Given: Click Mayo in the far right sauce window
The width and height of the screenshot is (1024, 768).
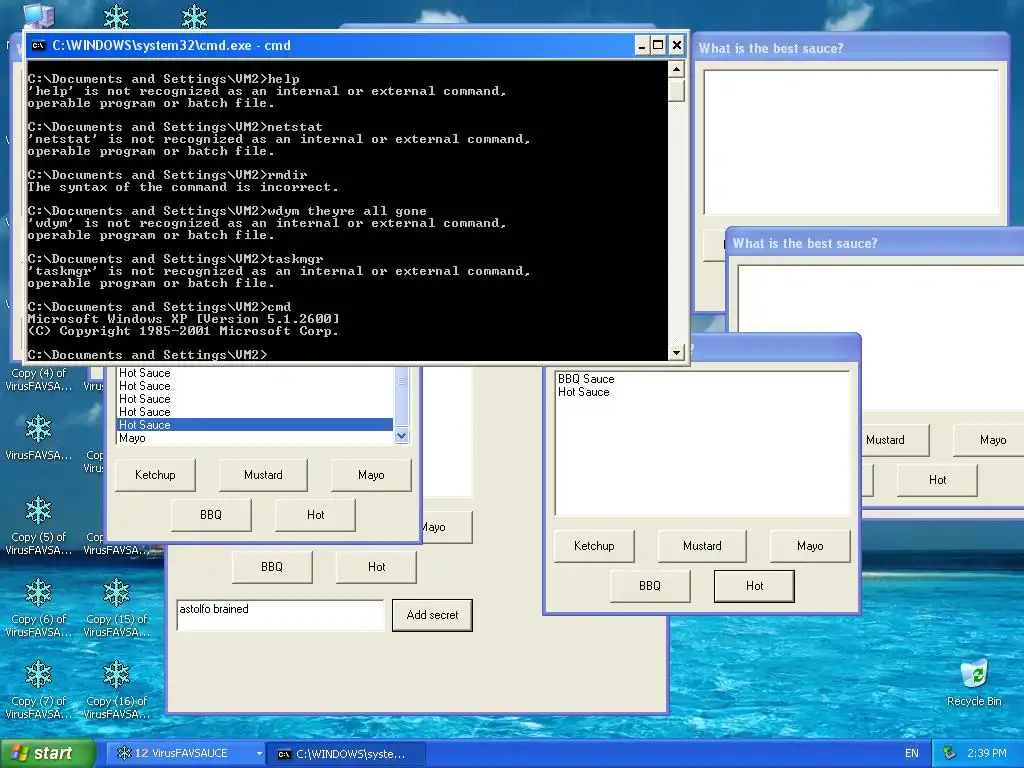Looking at the screenshot, I should (989, 440).
